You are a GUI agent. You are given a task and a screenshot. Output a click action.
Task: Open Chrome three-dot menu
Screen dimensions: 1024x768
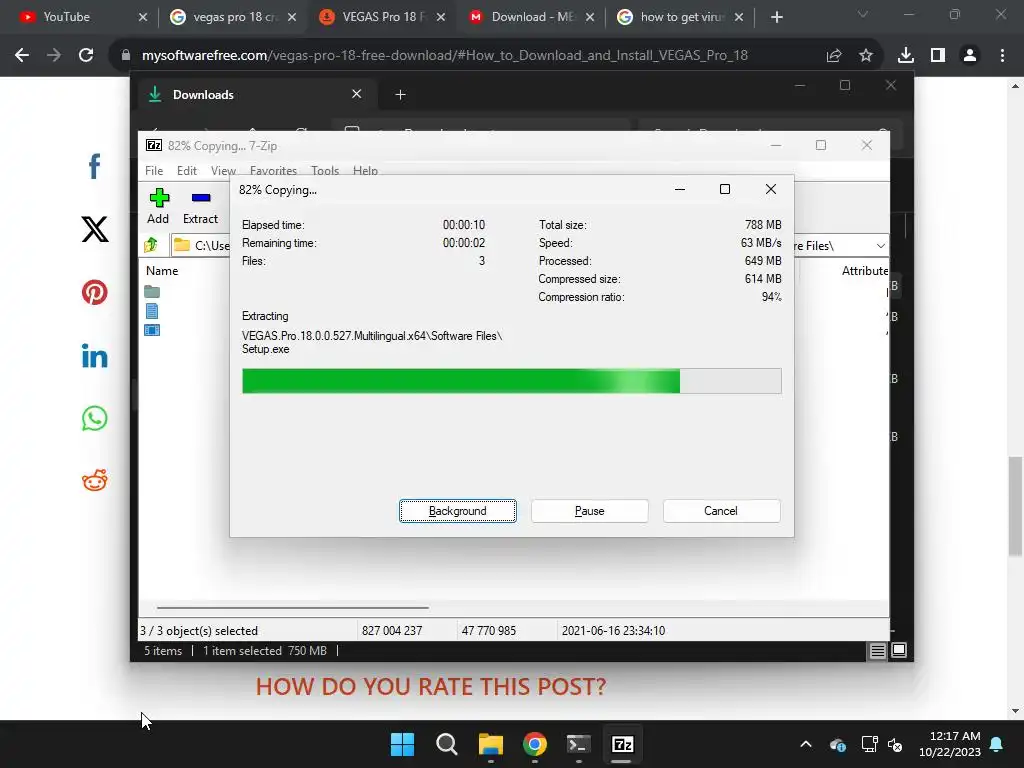point(1002,56)
